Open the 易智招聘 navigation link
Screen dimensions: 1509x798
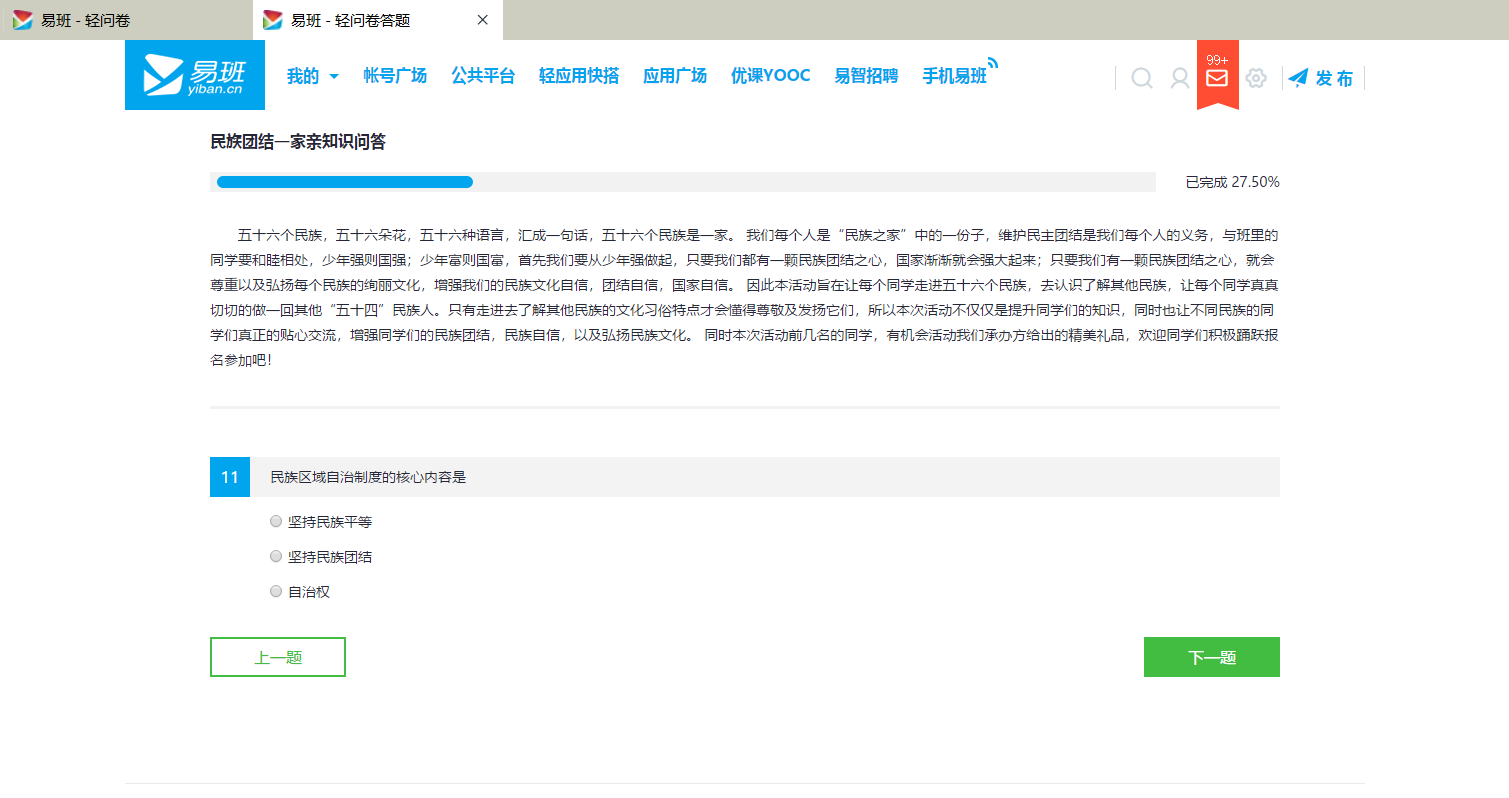click(866, 76)
